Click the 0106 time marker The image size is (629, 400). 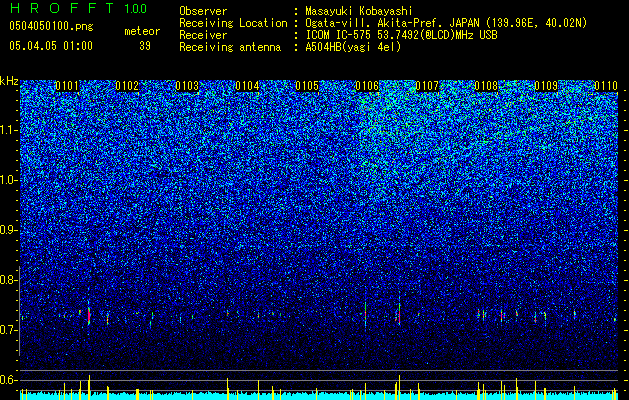[367, 86]
